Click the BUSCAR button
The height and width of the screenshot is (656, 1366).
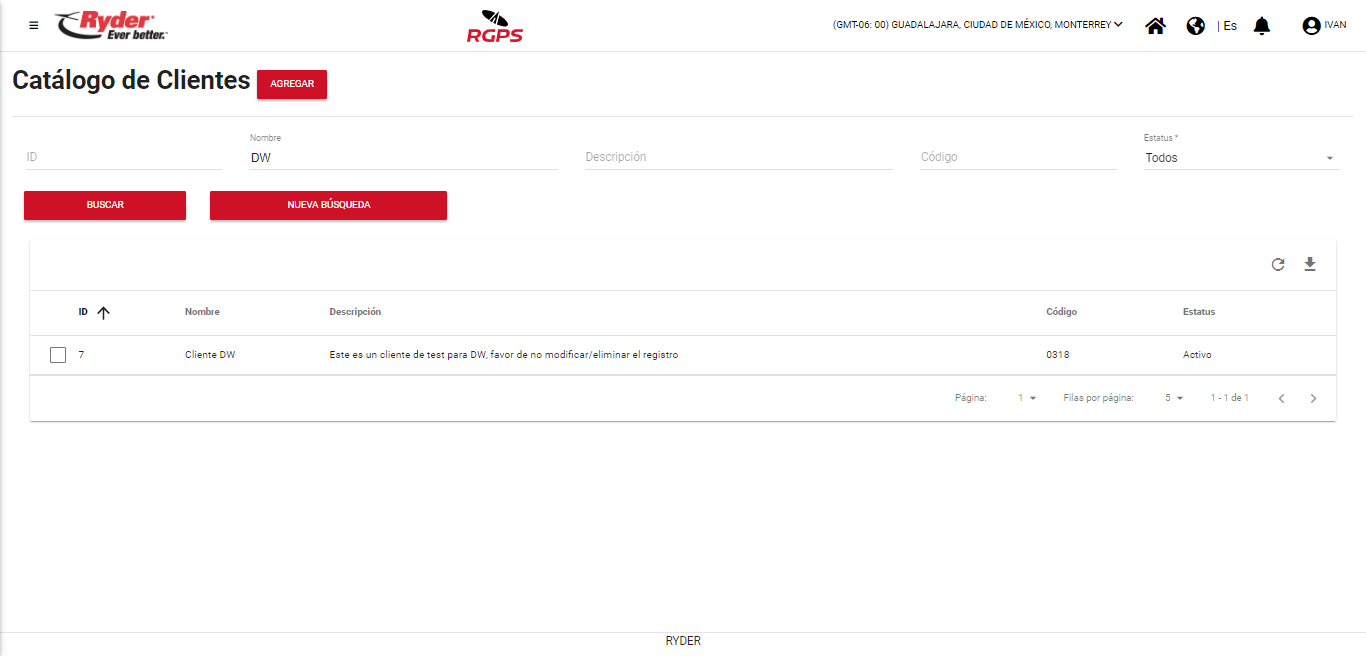click(105, 205)
